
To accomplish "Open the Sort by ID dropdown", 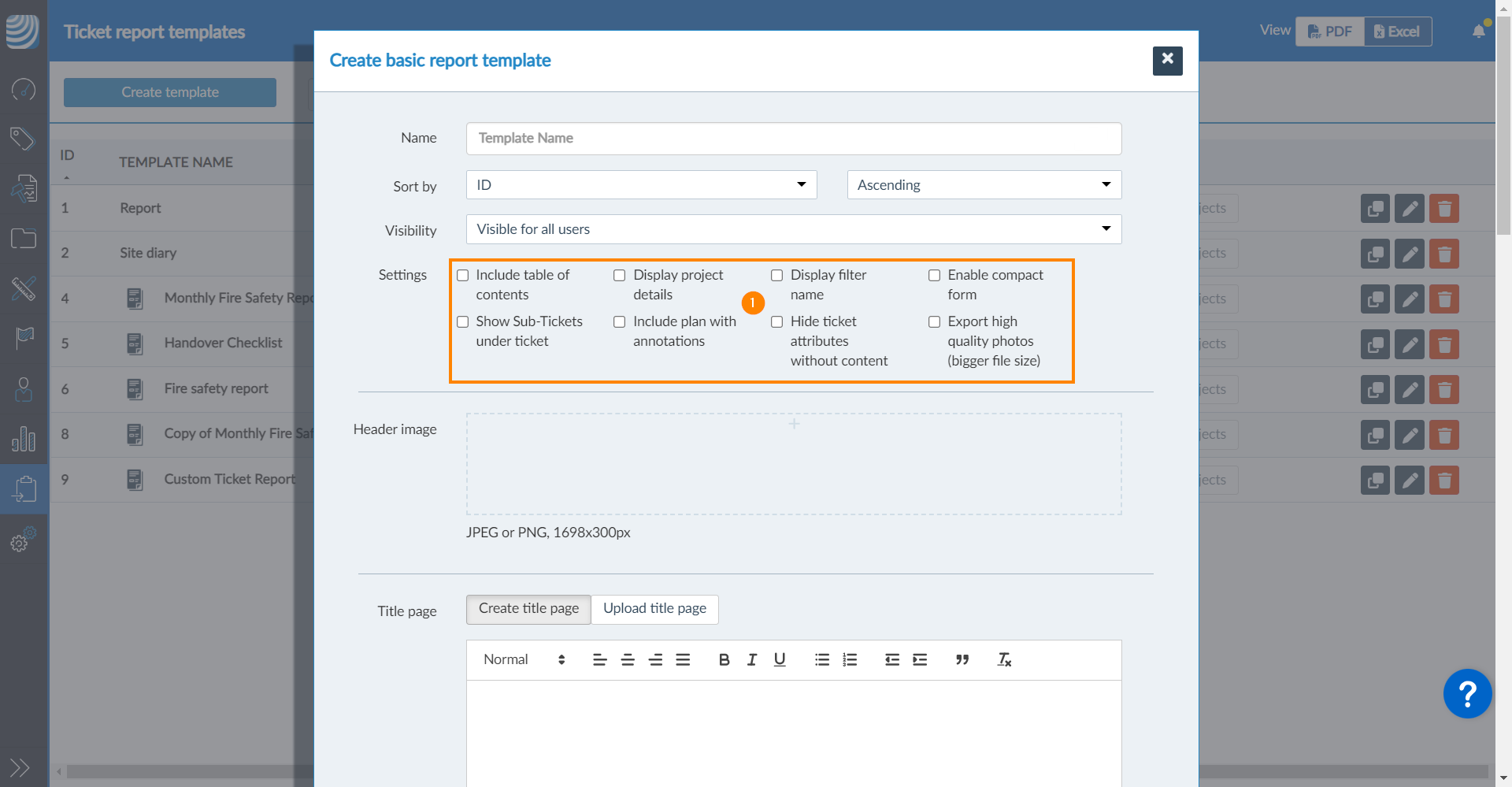I will pos(640,184).
